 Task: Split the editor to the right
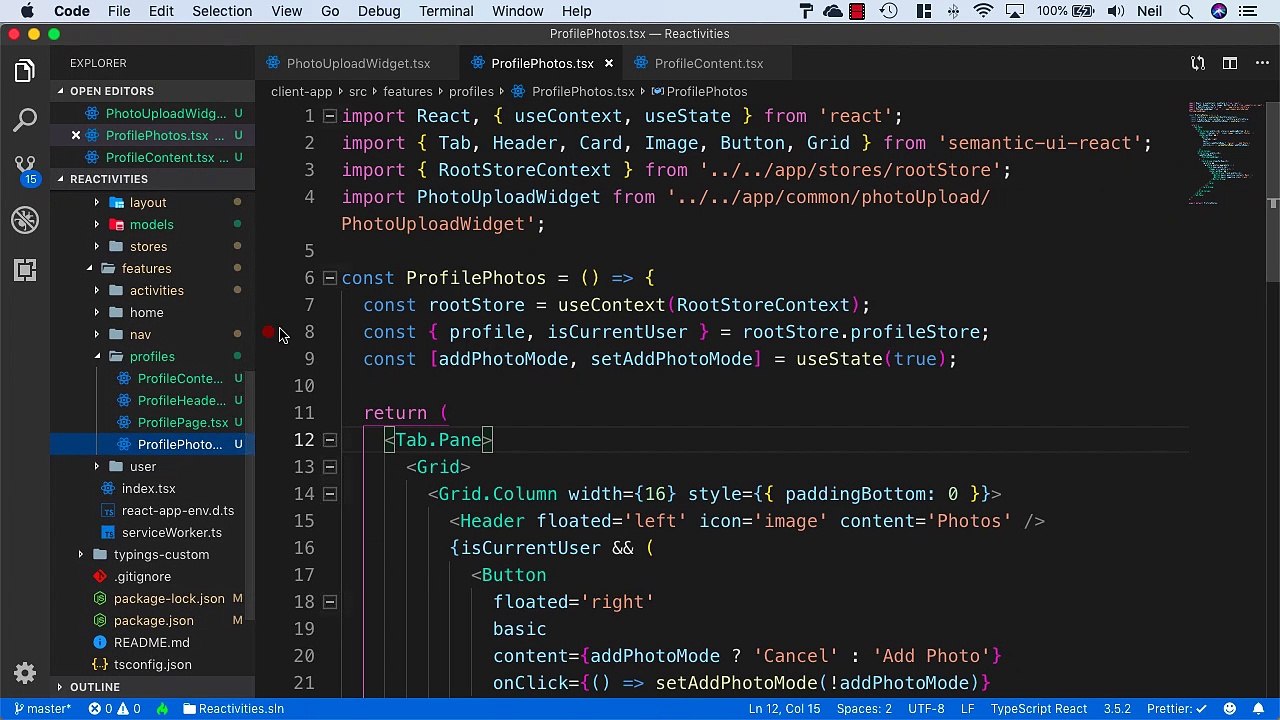point(1230,63)
